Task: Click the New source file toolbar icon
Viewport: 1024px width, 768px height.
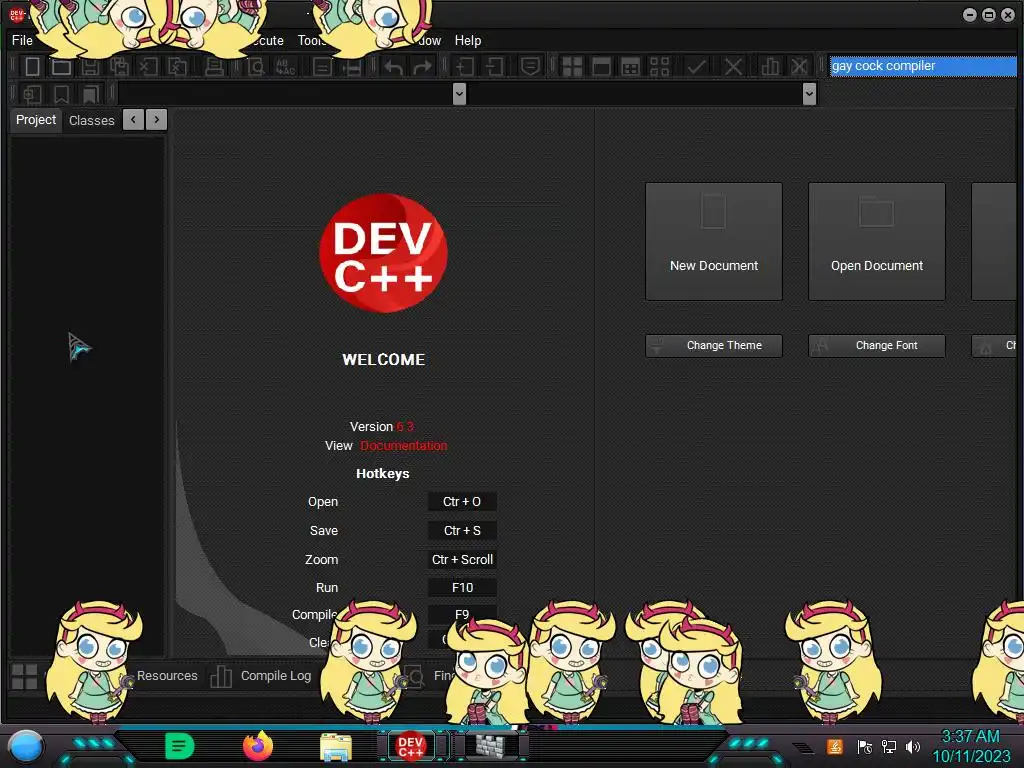Action: (32, 67)
